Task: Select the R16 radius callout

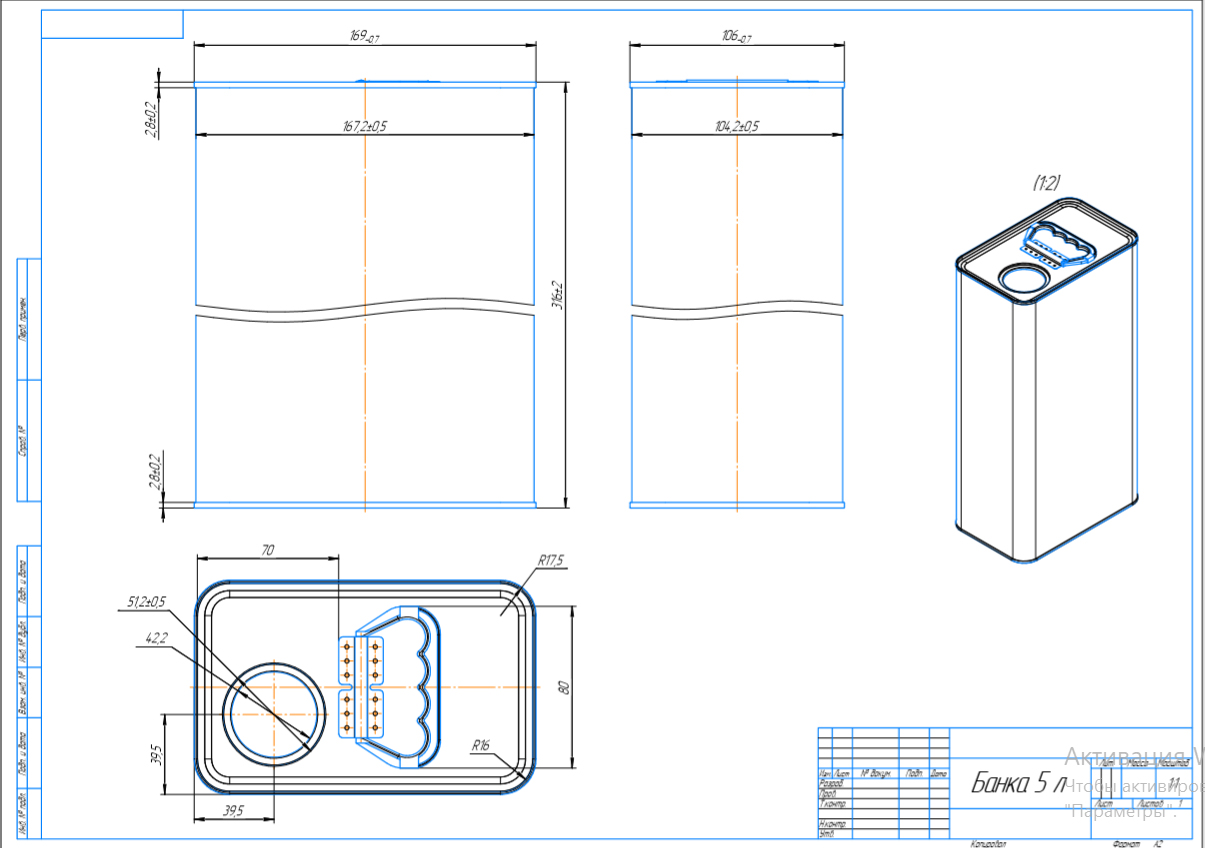Action: 481,745
